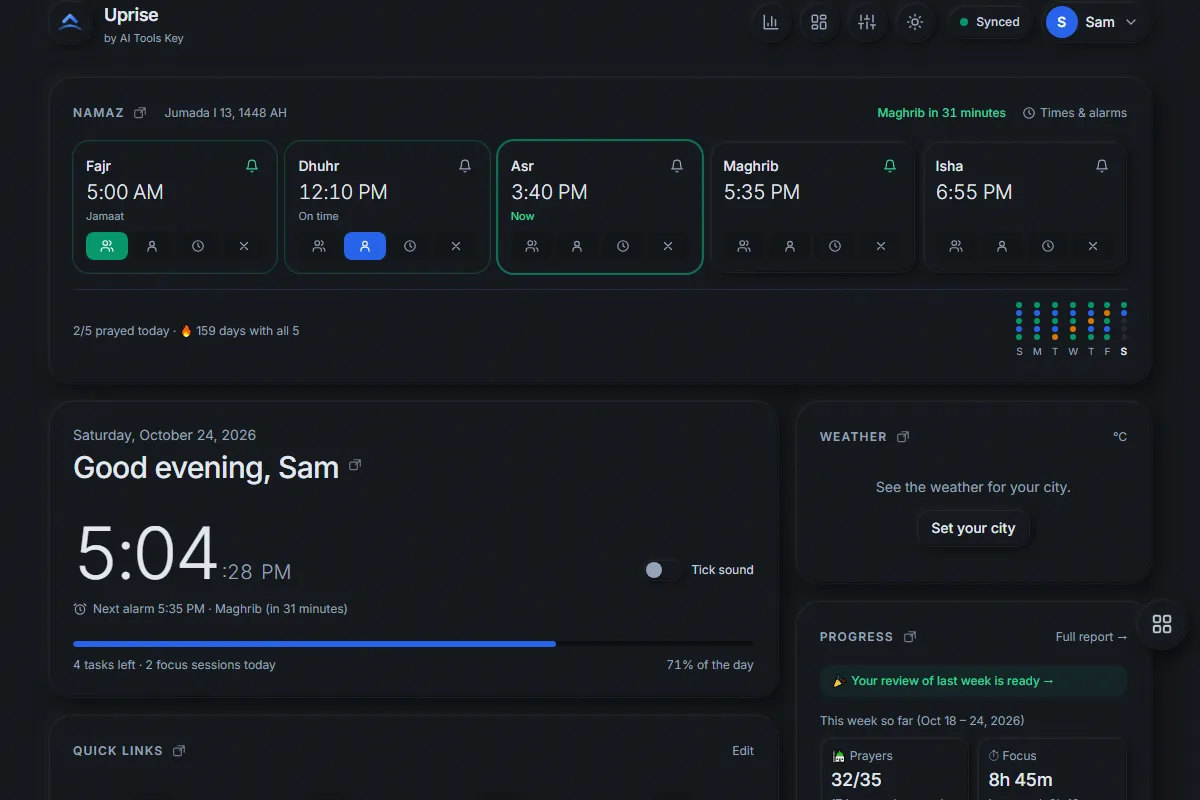1200x800 pixels.
Task: Click the 32/35 prayers count
Action: coord(856,780)
